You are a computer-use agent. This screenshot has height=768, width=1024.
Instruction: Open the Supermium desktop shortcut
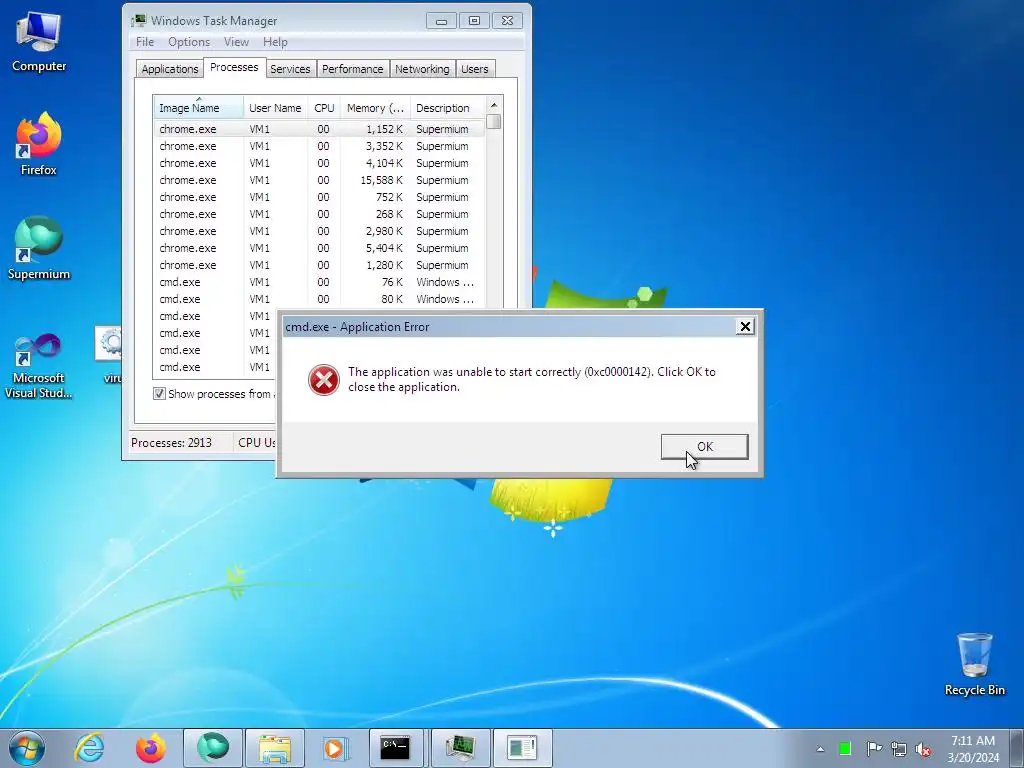point(39,248)
